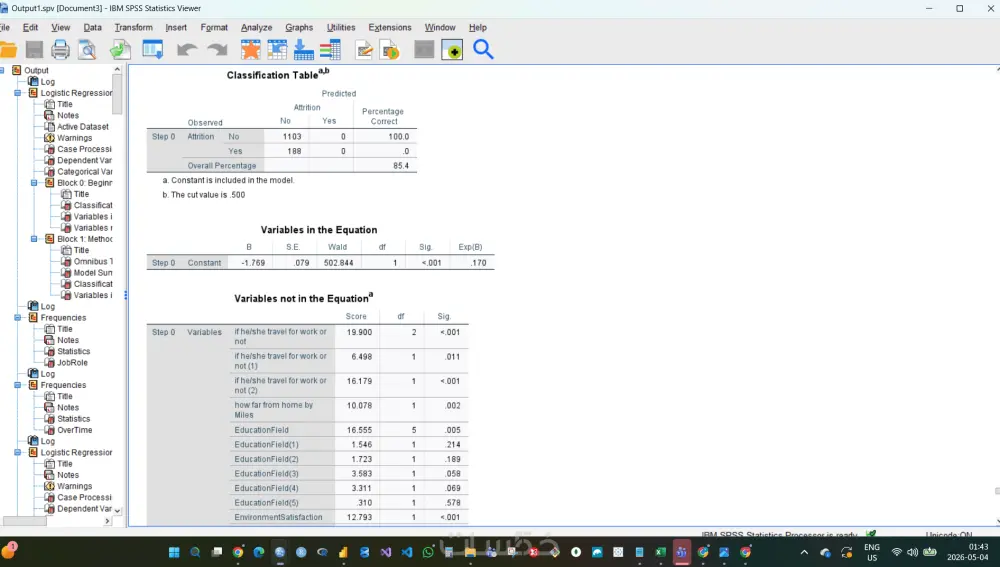The height and width of the screenshot is (567, 1000).
Task: Open the Help menu
Action: [478, 27]
